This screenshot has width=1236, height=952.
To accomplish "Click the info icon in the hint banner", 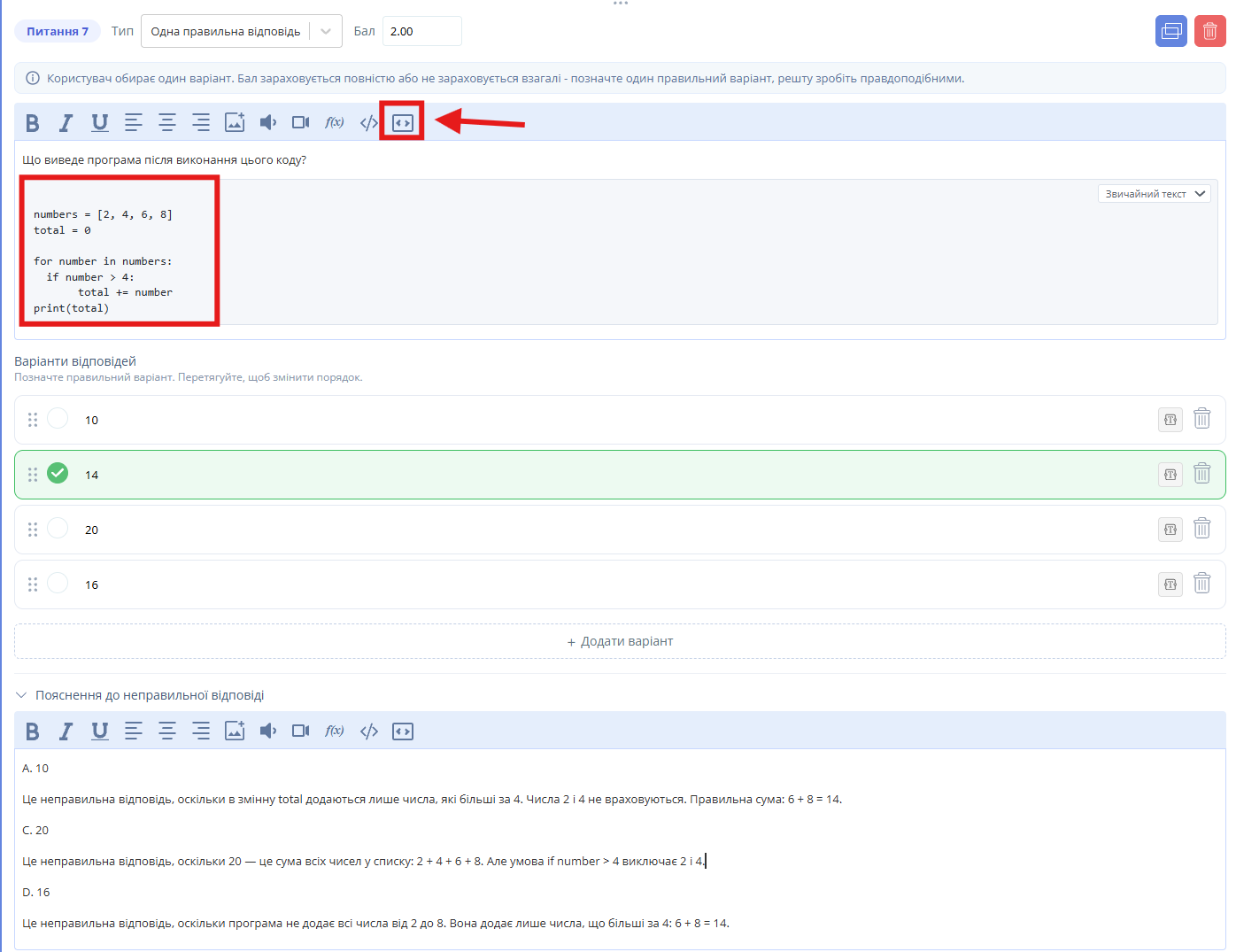I will point(33,78).
